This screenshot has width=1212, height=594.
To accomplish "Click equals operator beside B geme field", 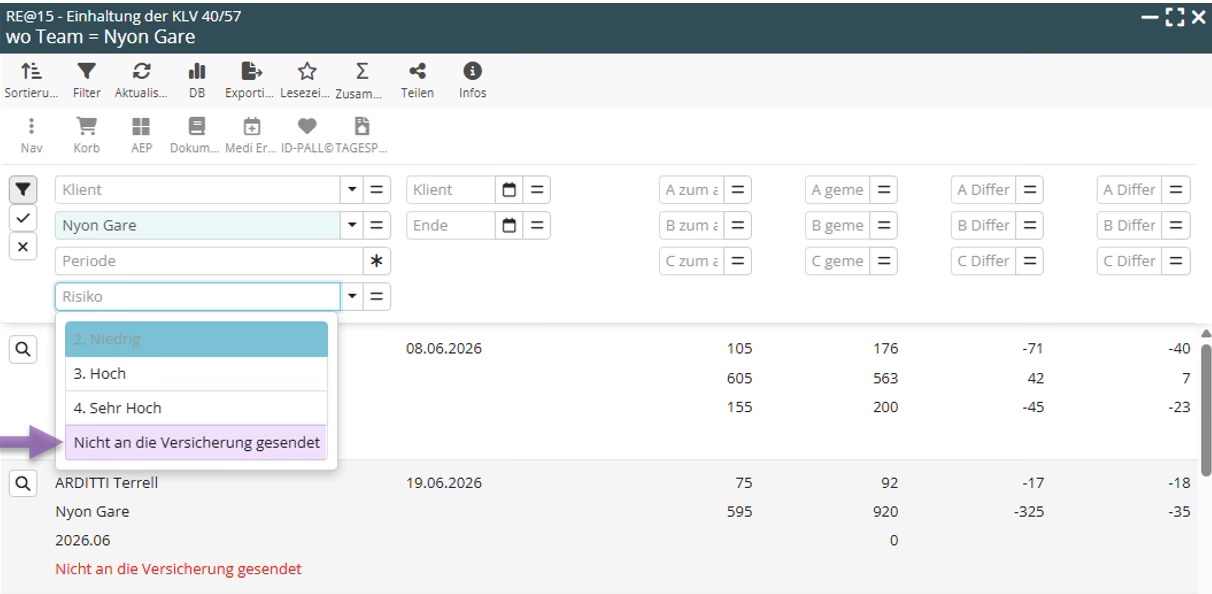I will [884, 225].
